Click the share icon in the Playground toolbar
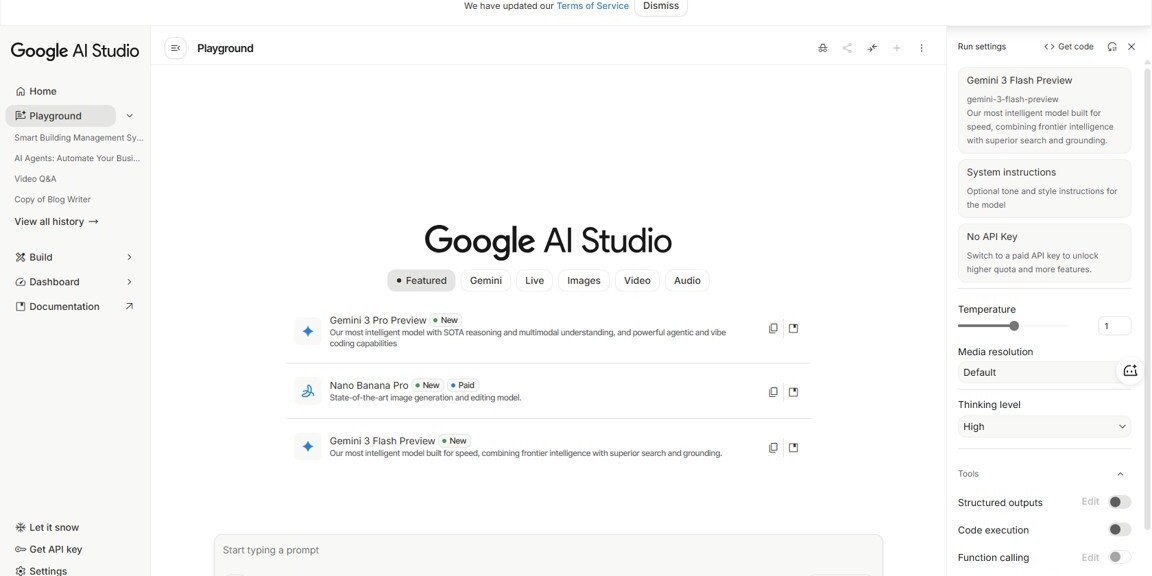 pos(844,45)
